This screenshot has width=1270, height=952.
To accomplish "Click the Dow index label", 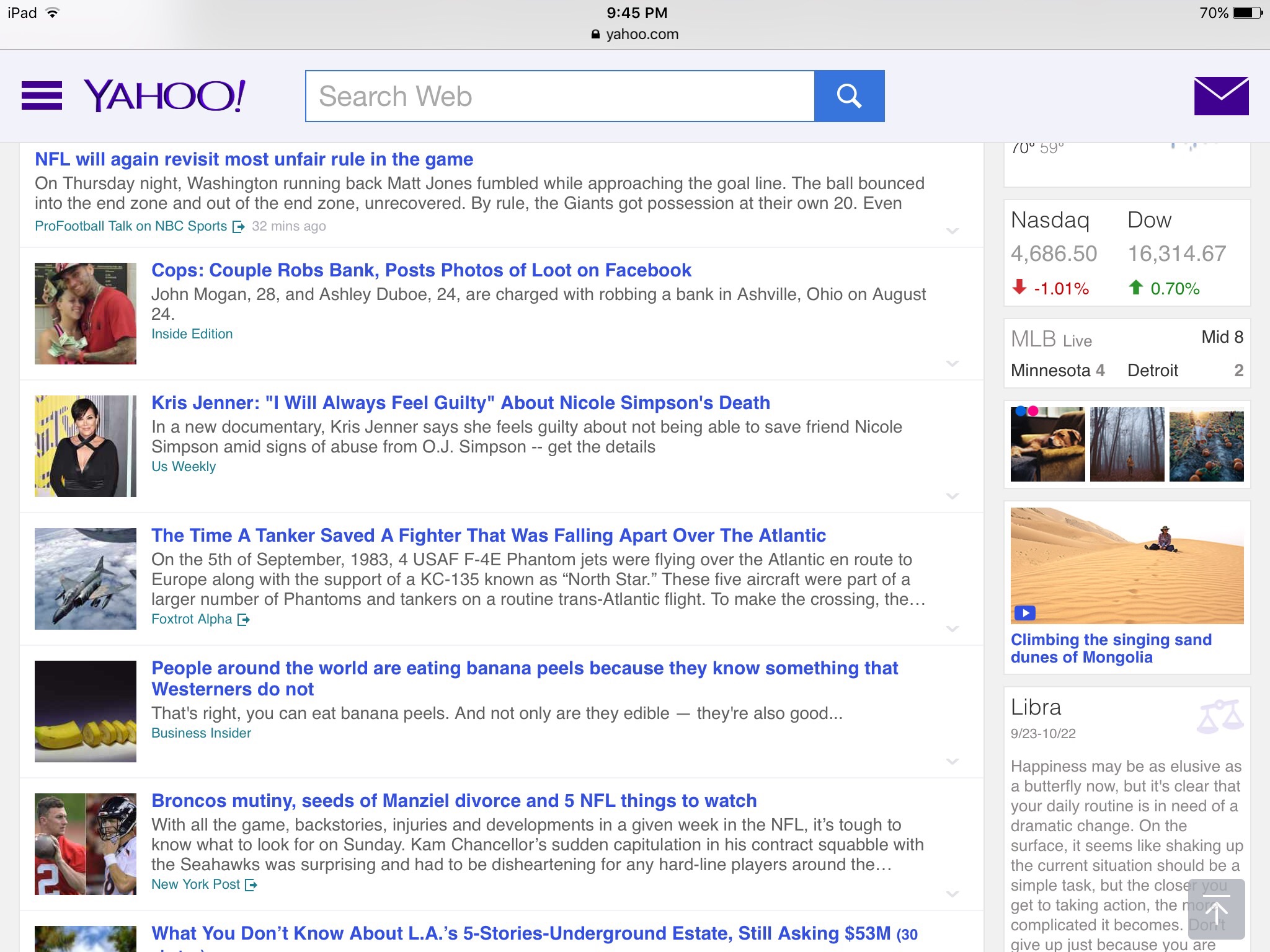I will pos(1150,220).
